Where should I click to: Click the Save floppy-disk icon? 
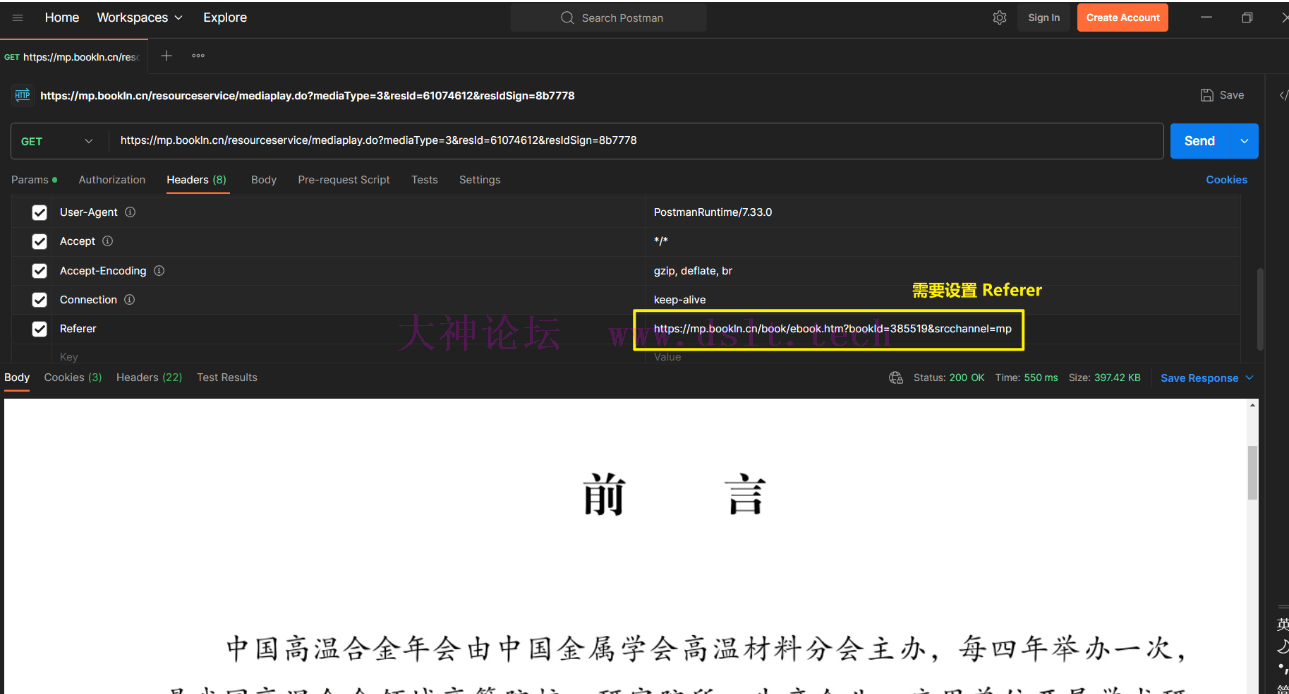click(1207, 95)
